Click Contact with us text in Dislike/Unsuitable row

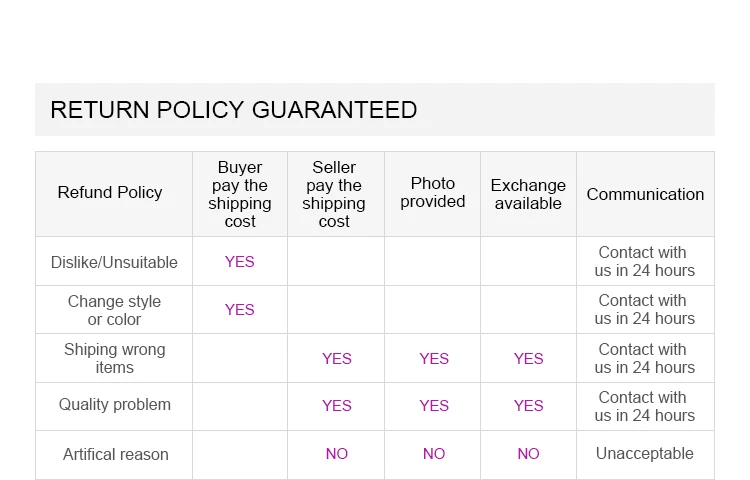point(645,262)
